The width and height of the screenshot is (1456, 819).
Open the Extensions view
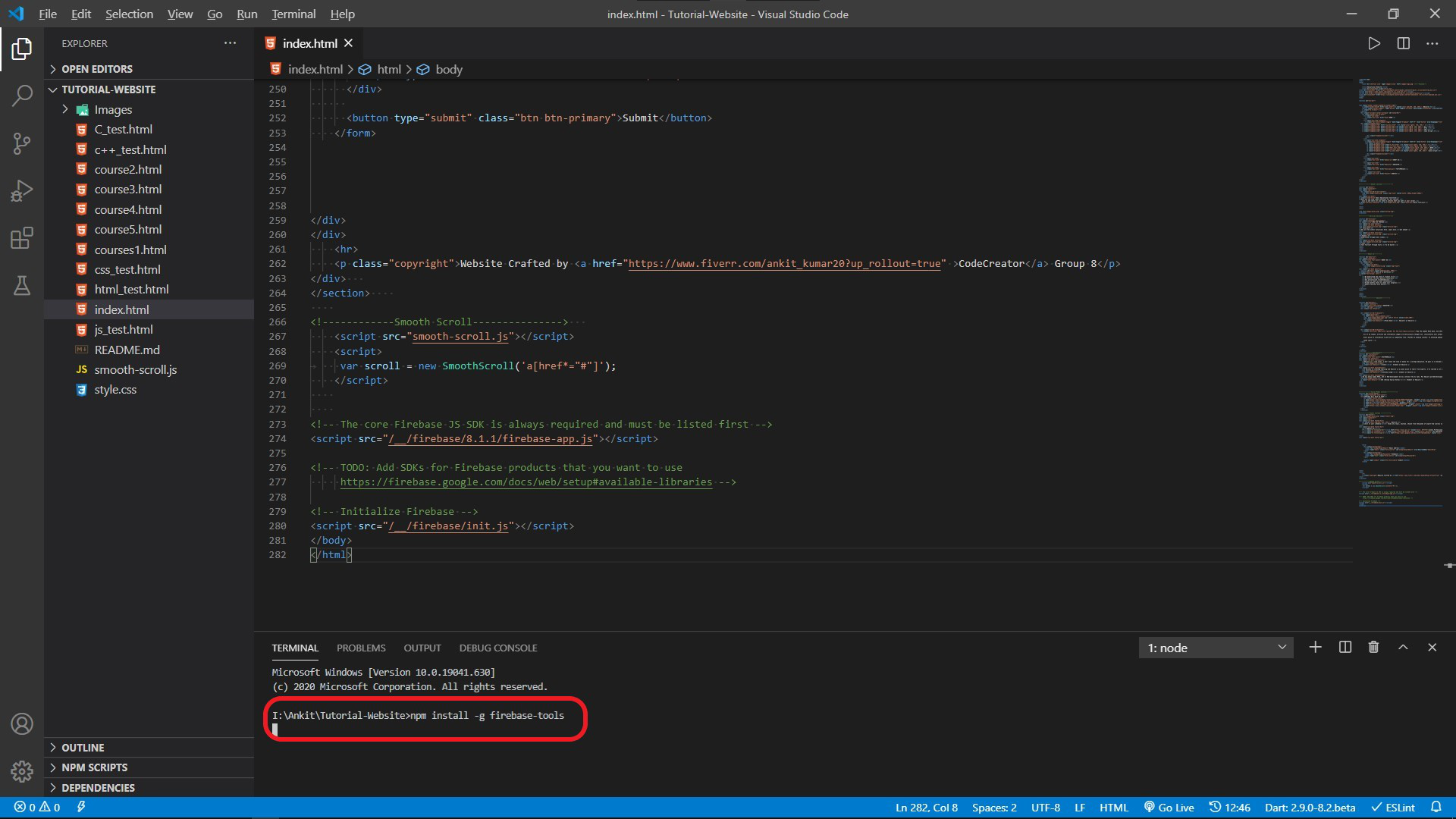[22, 238]
